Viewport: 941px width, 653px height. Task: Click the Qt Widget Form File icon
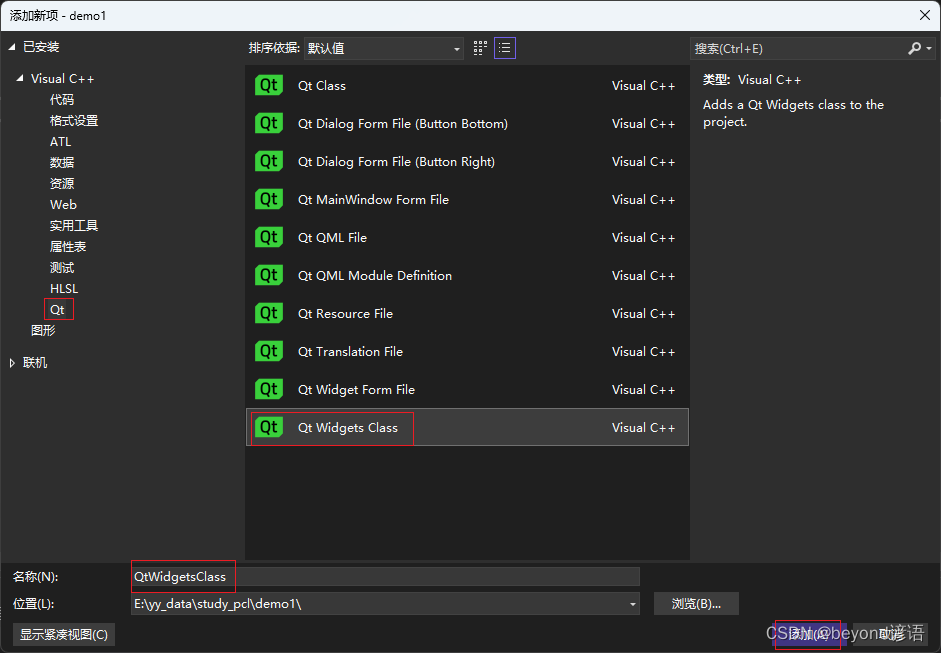(x=268, y=390)
